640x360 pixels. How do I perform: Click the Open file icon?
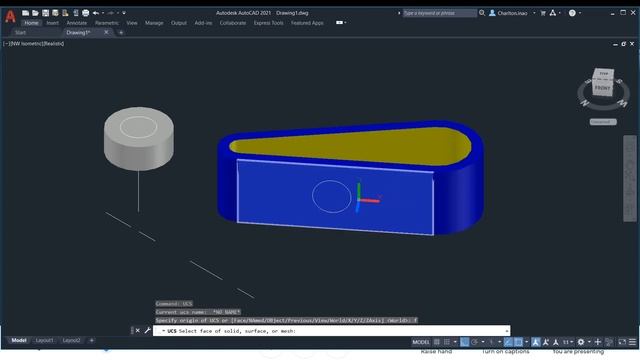pyautogui.click(x=35, y=13)
